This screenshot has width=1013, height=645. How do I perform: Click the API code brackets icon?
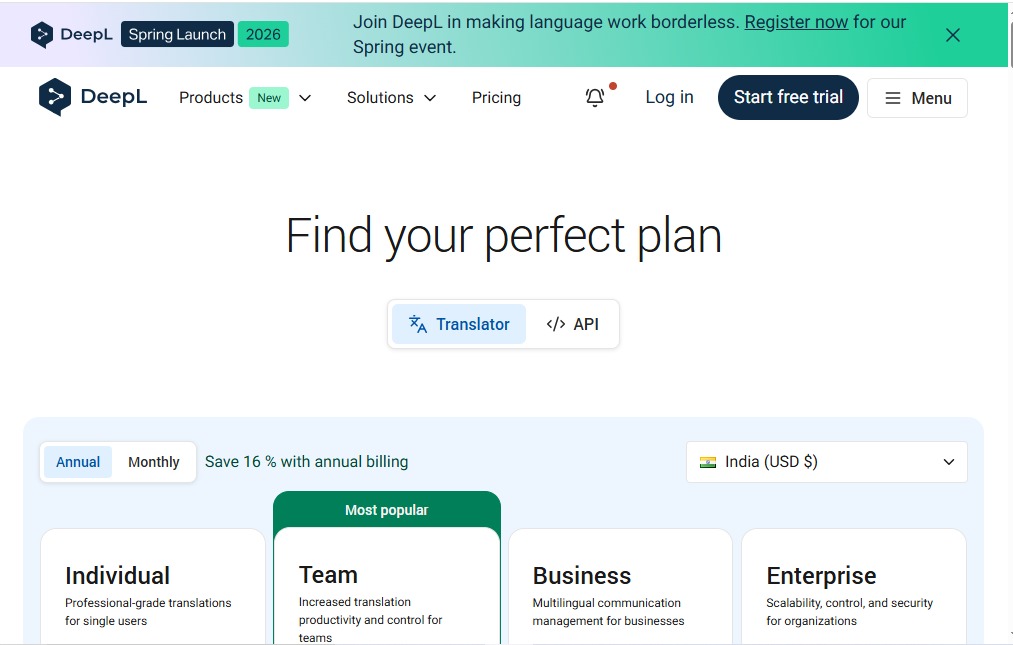pos(556,324)
